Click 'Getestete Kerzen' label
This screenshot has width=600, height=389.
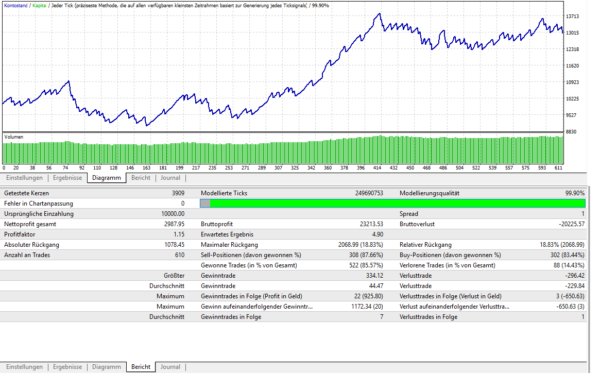[26, 193]
